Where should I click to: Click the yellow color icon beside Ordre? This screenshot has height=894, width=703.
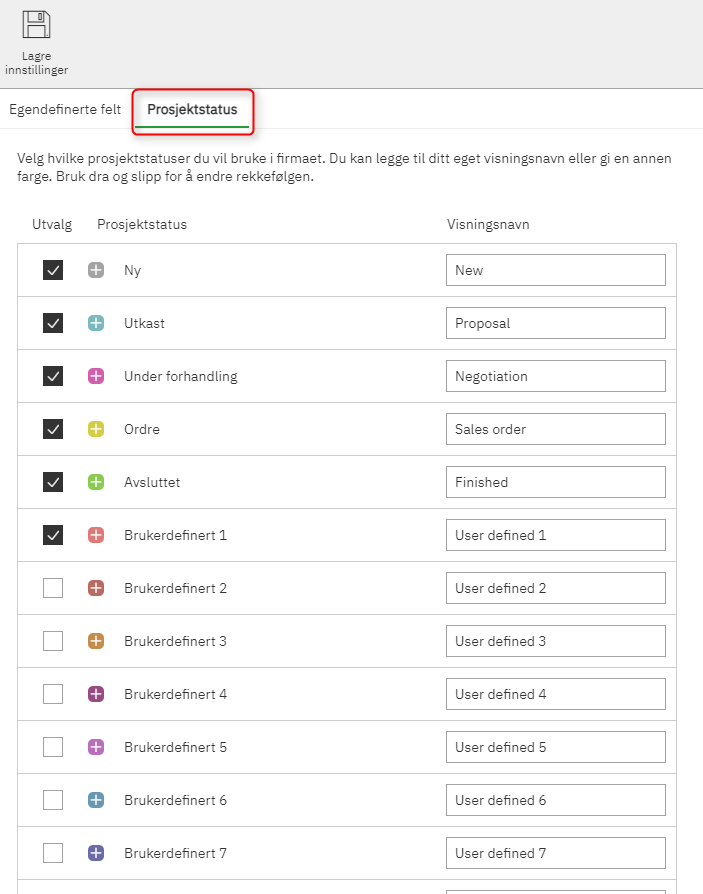(96, 429)
